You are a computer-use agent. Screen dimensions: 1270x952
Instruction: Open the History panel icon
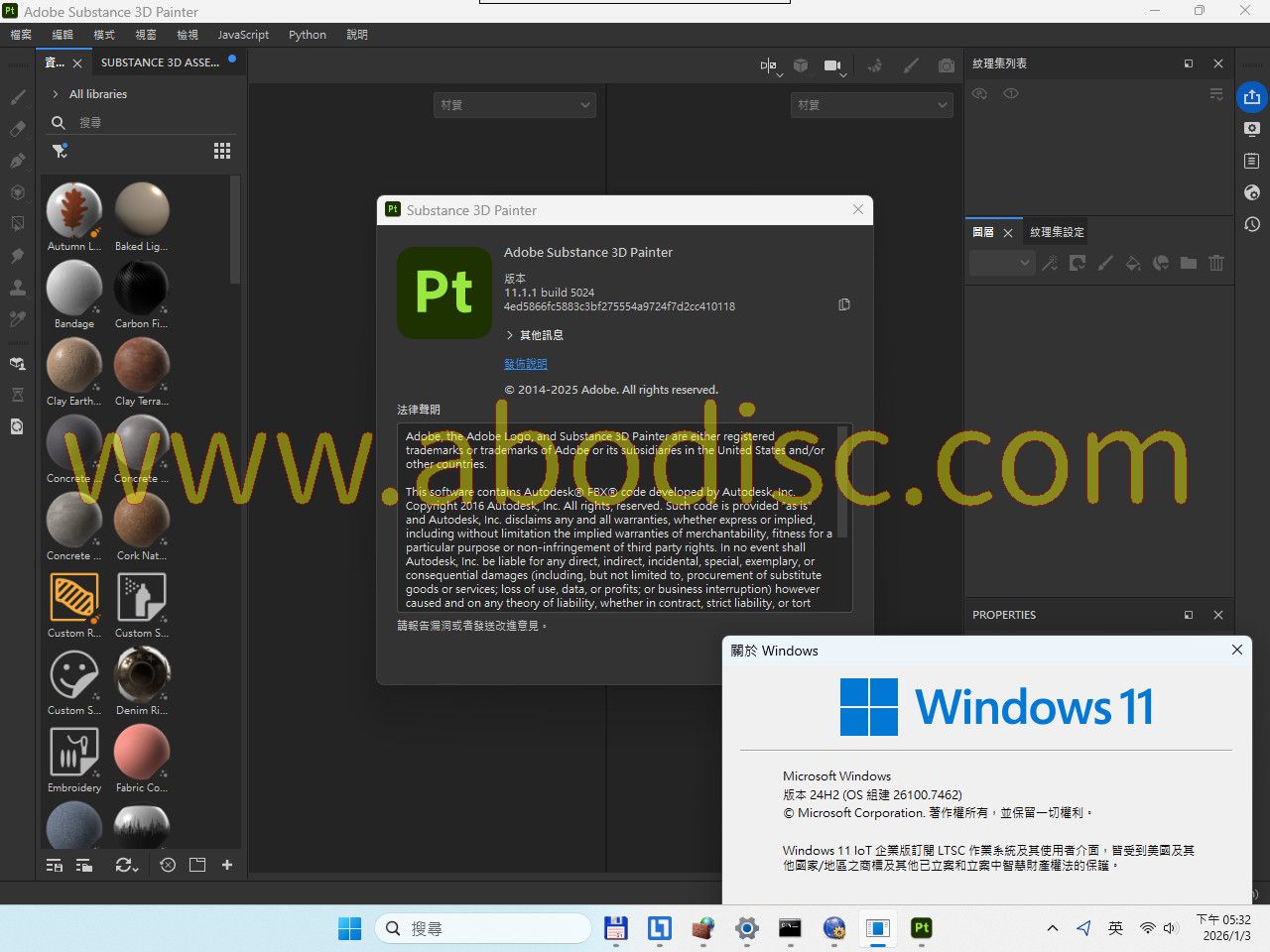tap(1252, 224)
